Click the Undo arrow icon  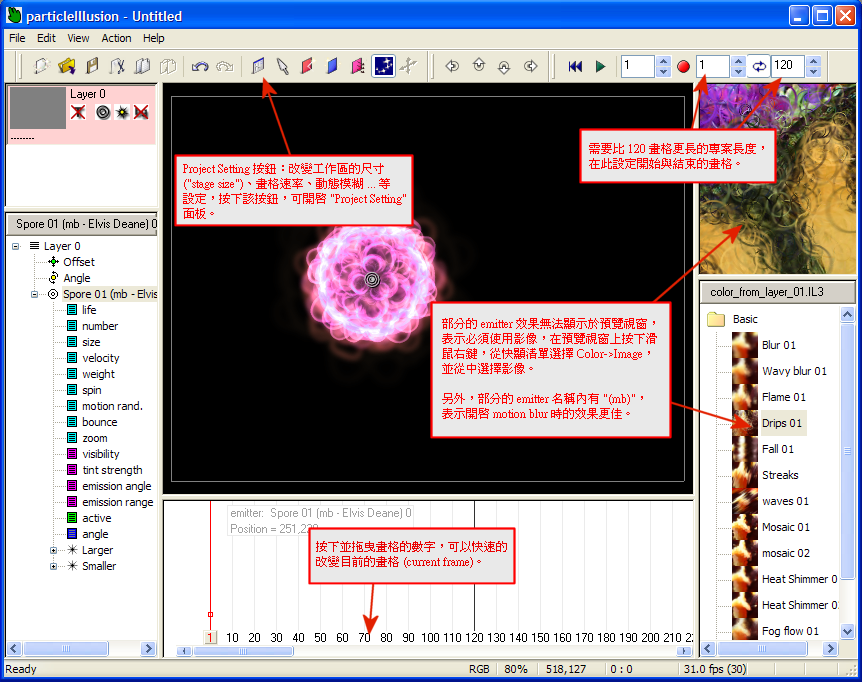200,66
